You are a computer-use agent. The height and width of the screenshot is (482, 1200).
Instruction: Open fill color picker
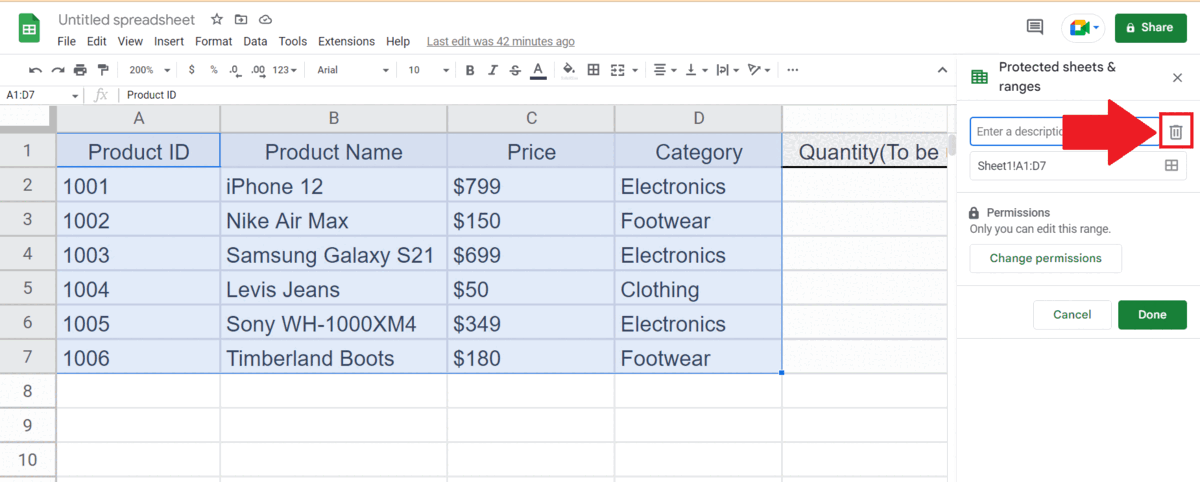click(x=569, y=70)
